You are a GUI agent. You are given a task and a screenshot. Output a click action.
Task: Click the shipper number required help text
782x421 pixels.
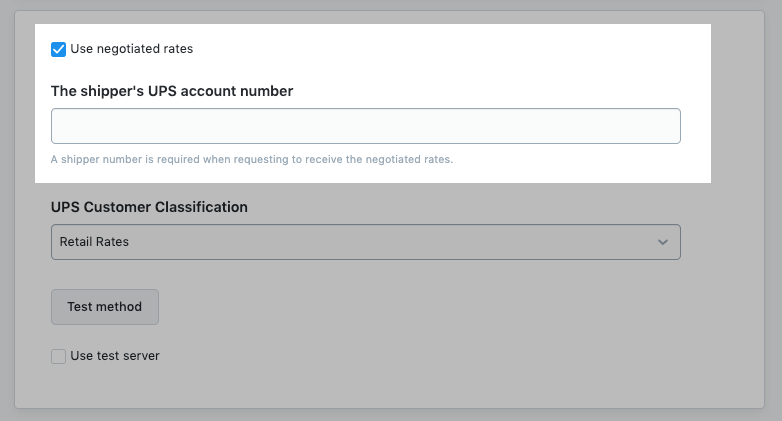[x=252, y=159]
